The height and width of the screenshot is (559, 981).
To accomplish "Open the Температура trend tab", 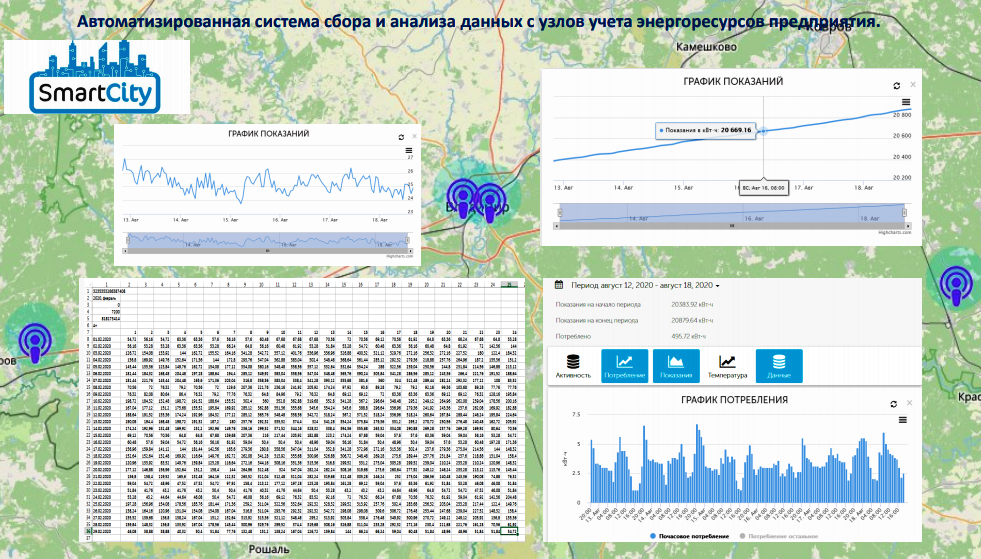I will pos(727,366).
